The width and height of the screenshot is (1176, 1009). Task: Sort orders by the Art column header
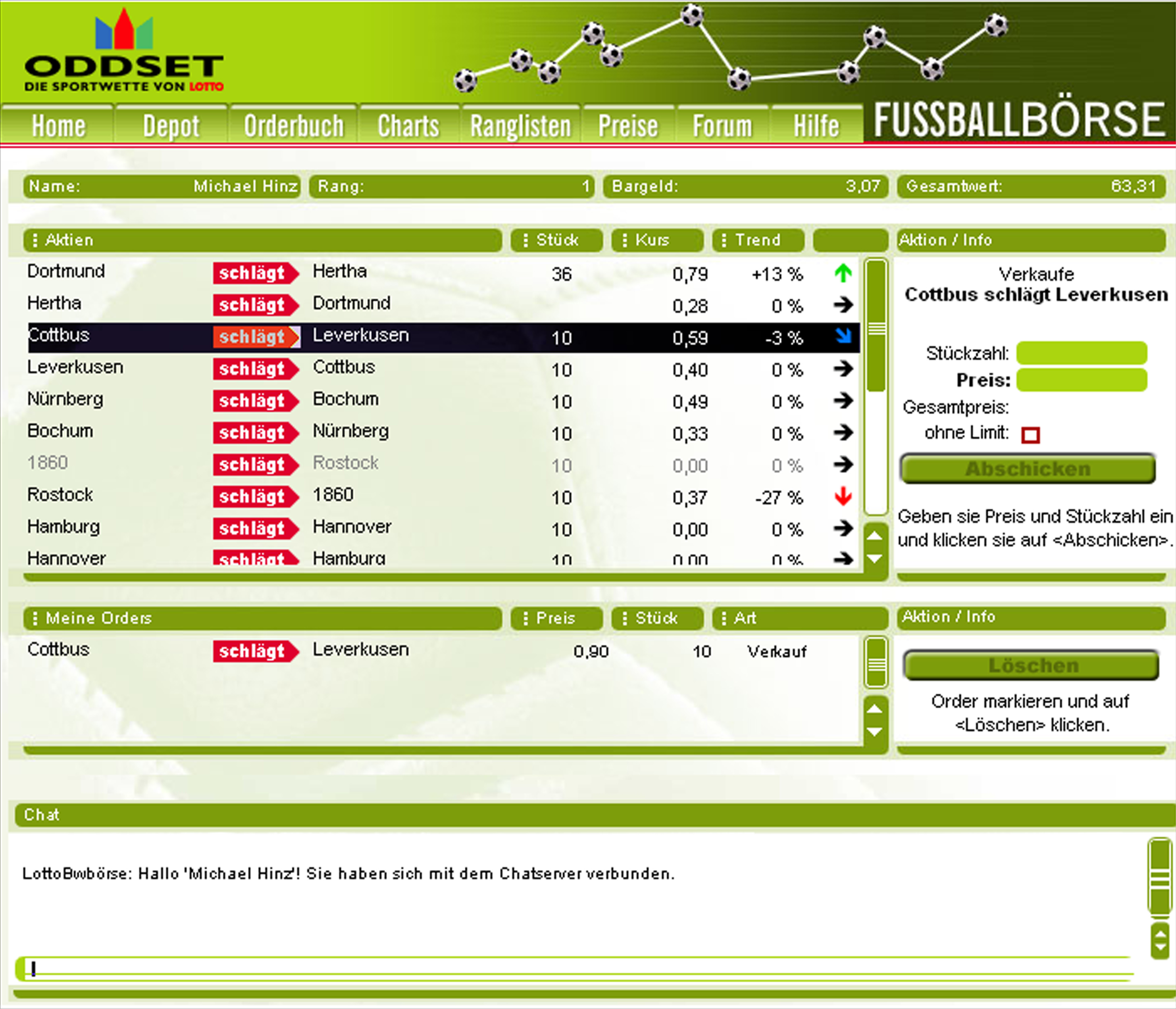(x=800, y=618)
